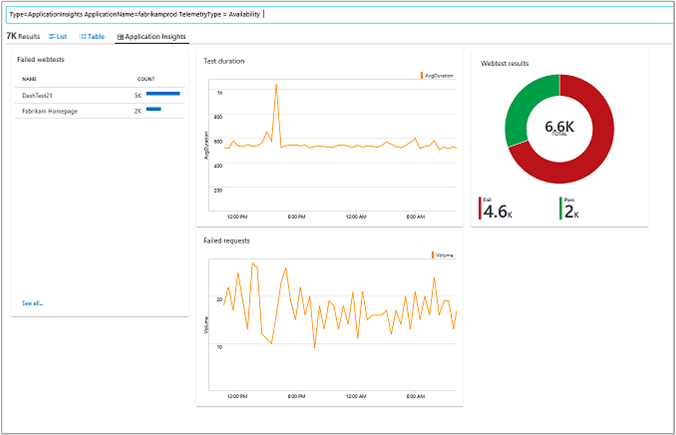Open the See all... link
Screen dimensions: 676x435
click(x=32, y=303)
